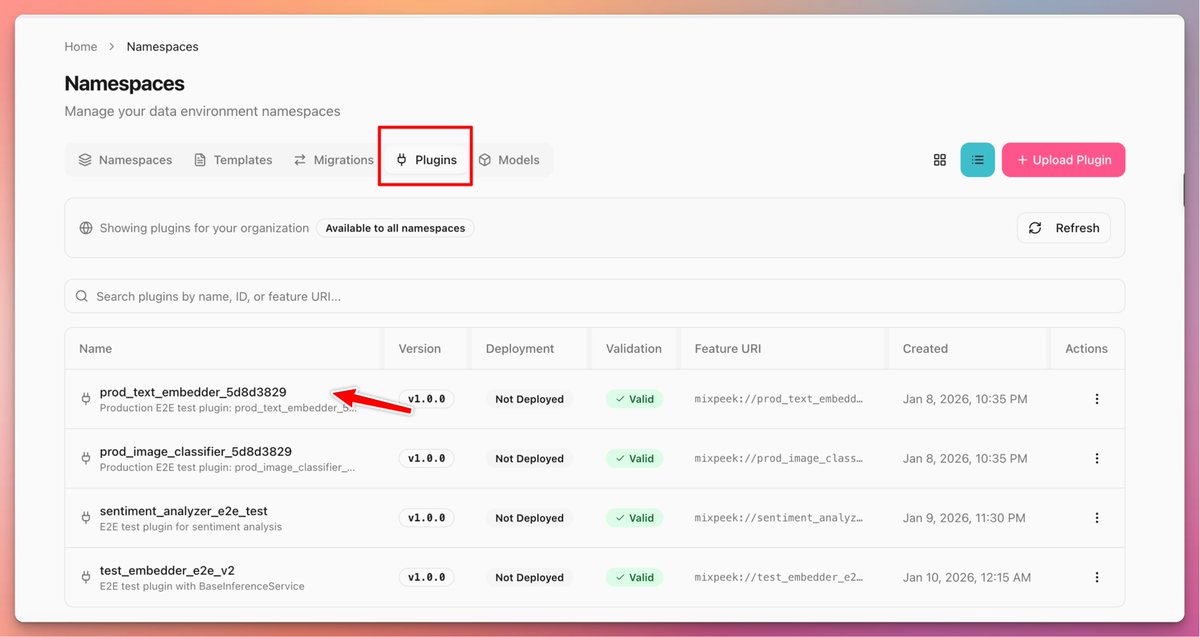Click Name column header
The width and height of the screenshot is (1200, 637).
[96, 349]
